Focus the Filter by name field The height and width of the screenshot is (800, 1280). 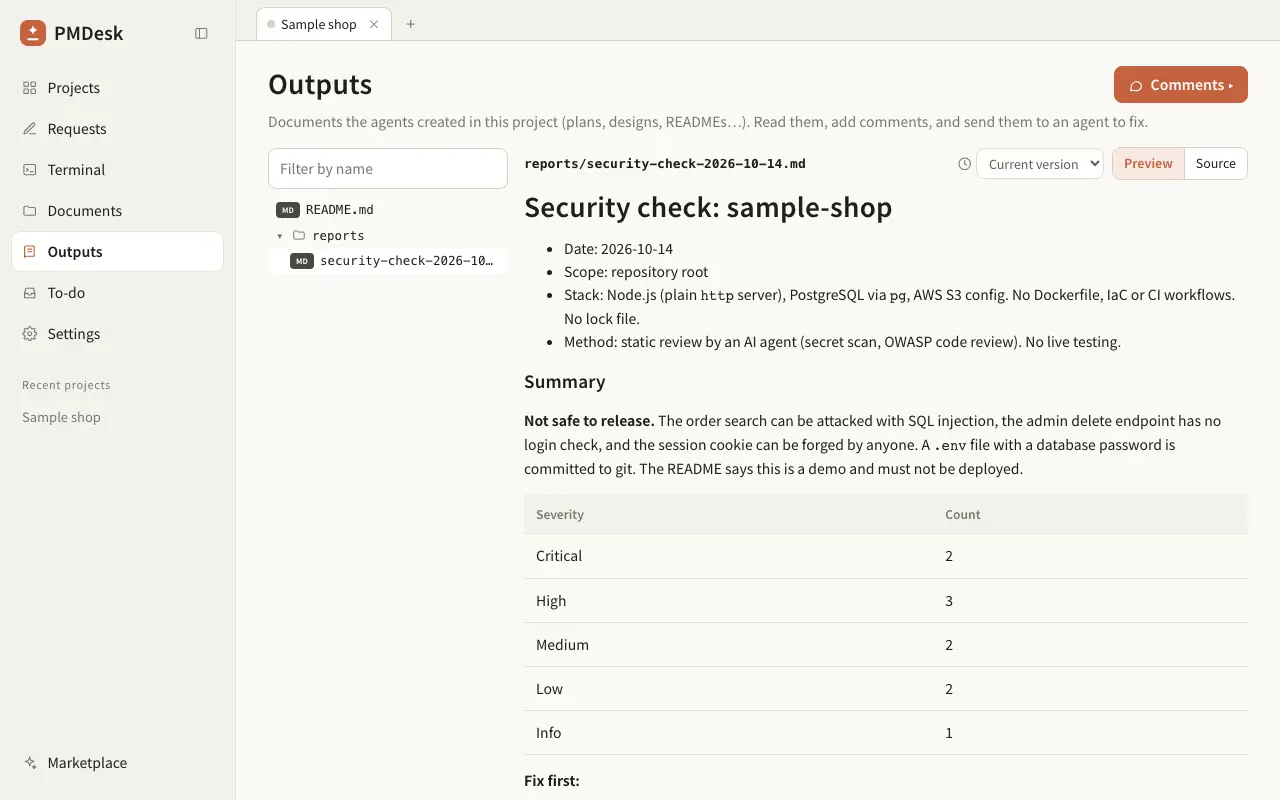pos(388,169)
